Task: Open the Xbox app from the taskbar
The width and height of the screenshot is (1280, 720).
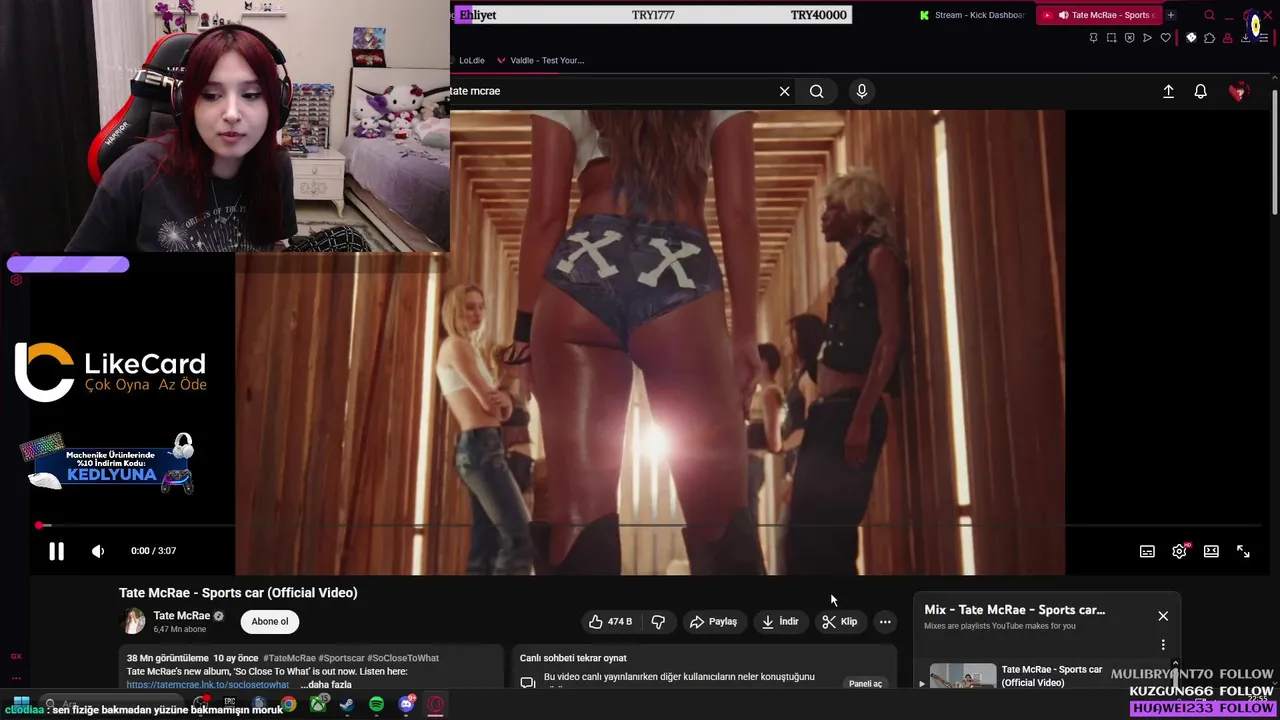Action: click(318, 704)
